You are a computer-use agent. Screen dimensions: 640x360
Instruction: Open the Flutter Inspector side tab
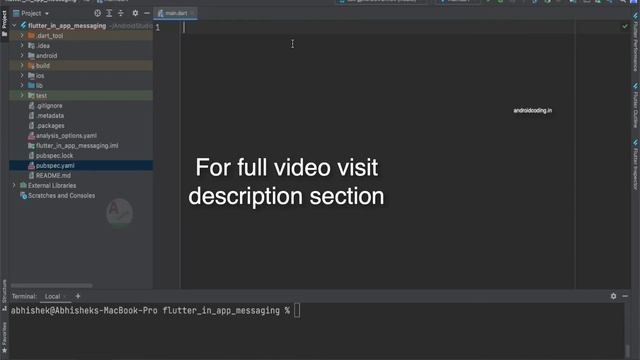pyautogui.click(x=636, y=165)
